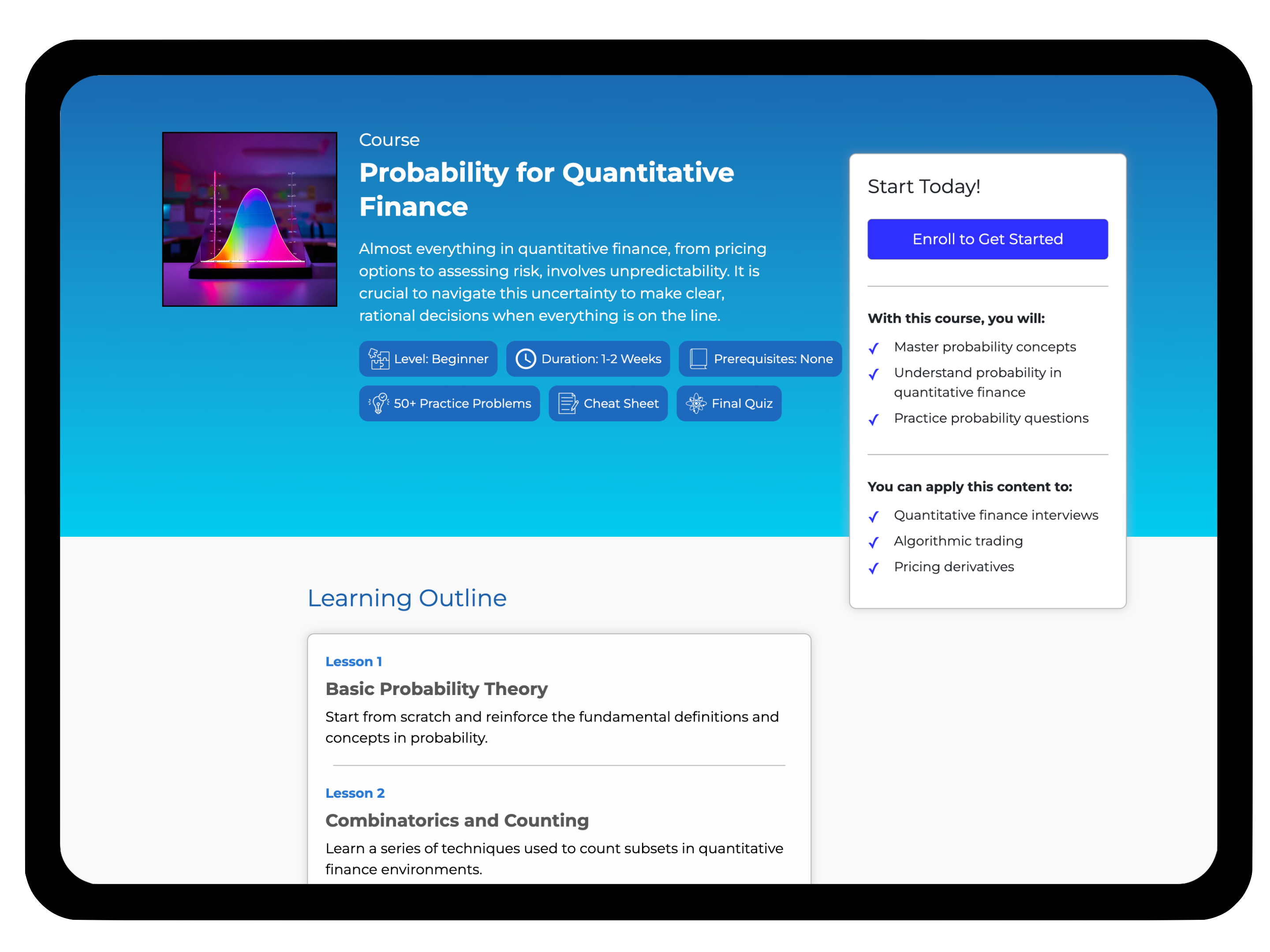The height and width of the screenshot is (952, 1270).
Task: Click the algorithmic trading application link
Action: [956, 540]
